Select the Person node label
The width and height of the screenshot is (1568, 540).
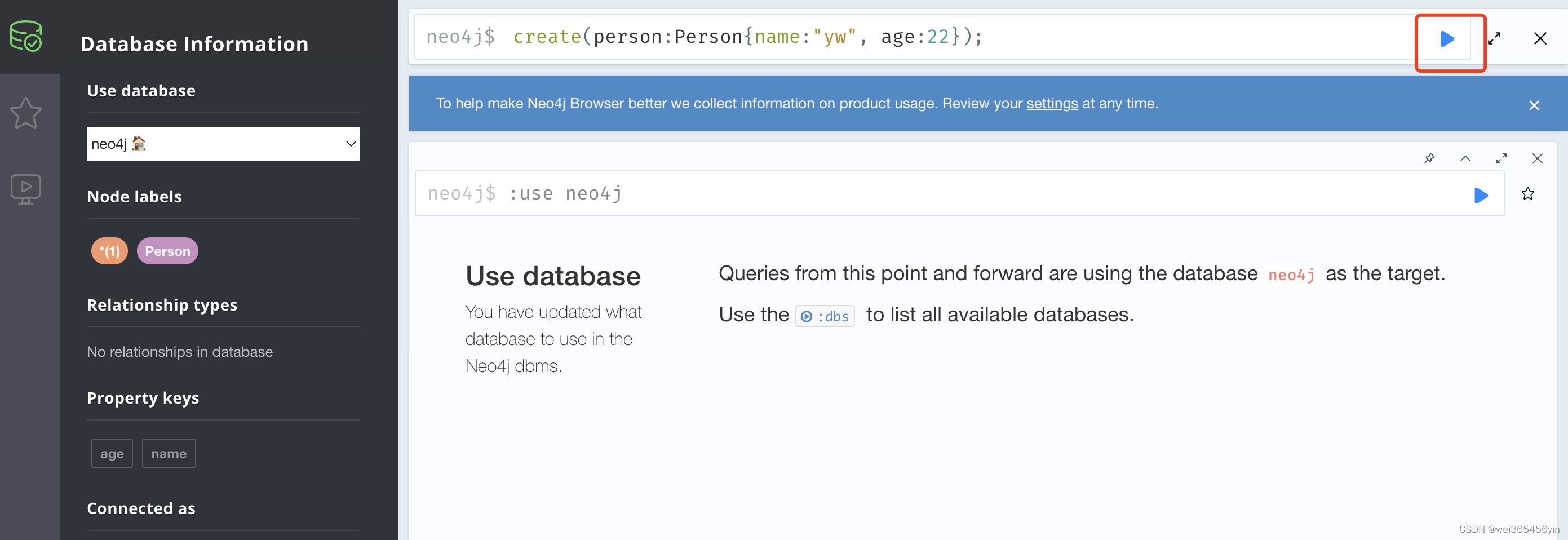click(x=167, y=251)
